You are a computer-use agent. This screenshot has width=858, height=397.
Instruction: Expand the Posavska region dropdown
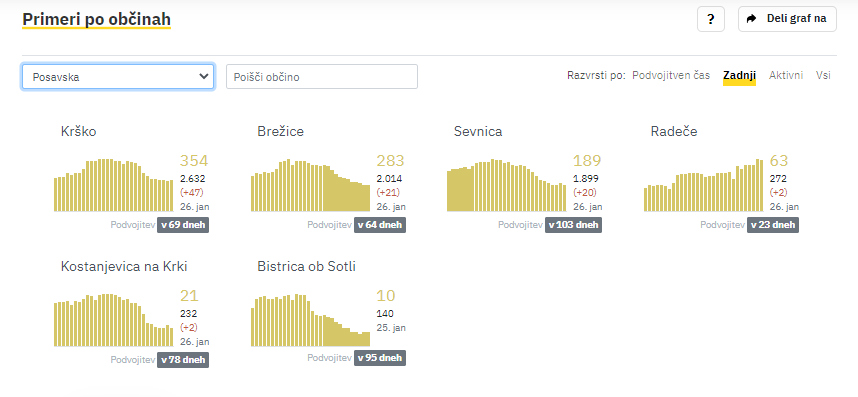tap(118, 77)
